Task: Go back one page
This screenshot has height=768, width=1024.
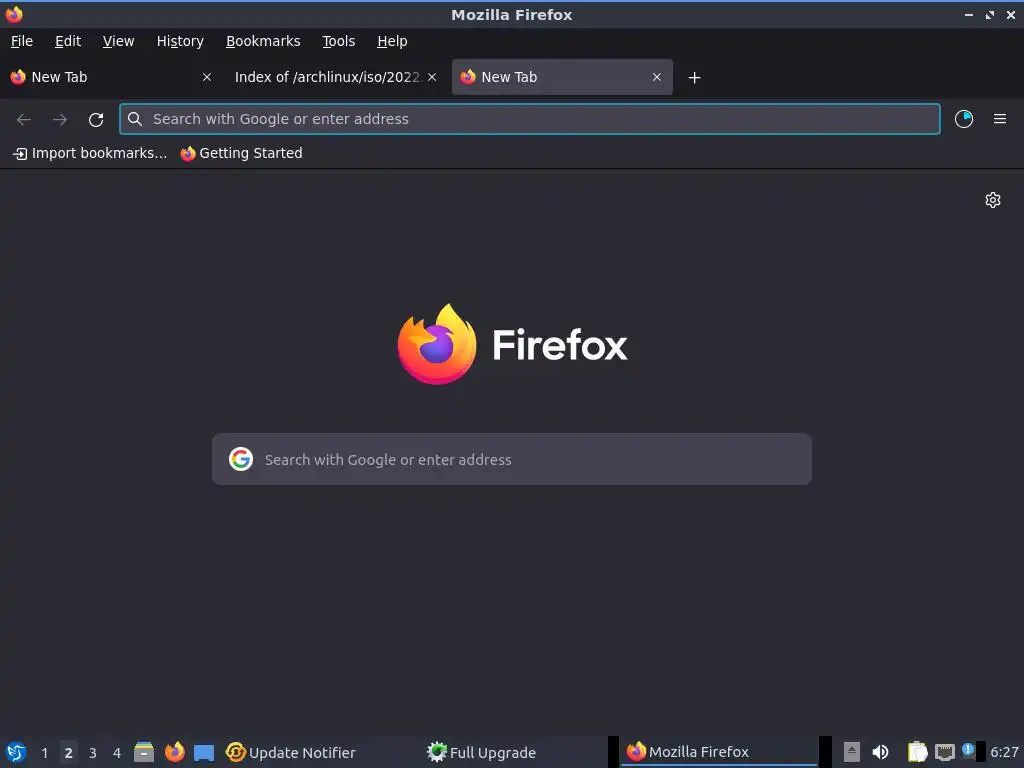Action: click(24, 119)
